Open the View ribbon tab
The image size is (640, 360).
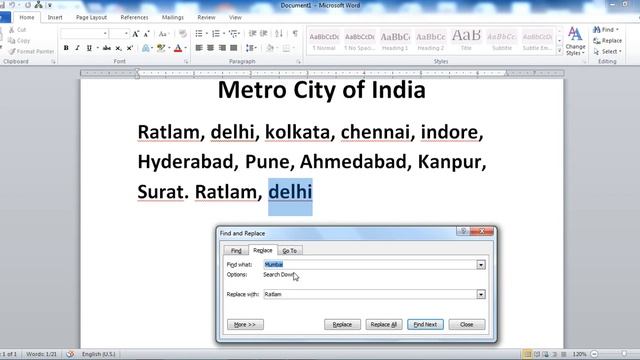pyautogui.click(x=235, y=18)
